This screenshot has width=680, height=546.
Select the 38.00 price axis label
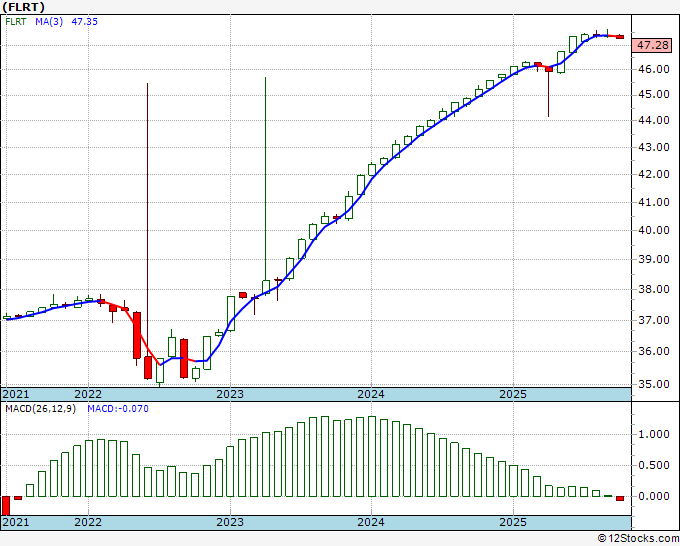[x=654, y=289]
